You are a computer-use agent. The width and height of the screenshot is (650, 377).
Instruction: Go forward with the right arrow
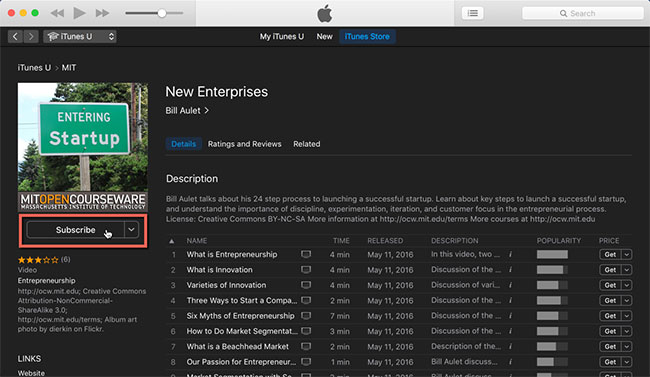coord(31,36)
